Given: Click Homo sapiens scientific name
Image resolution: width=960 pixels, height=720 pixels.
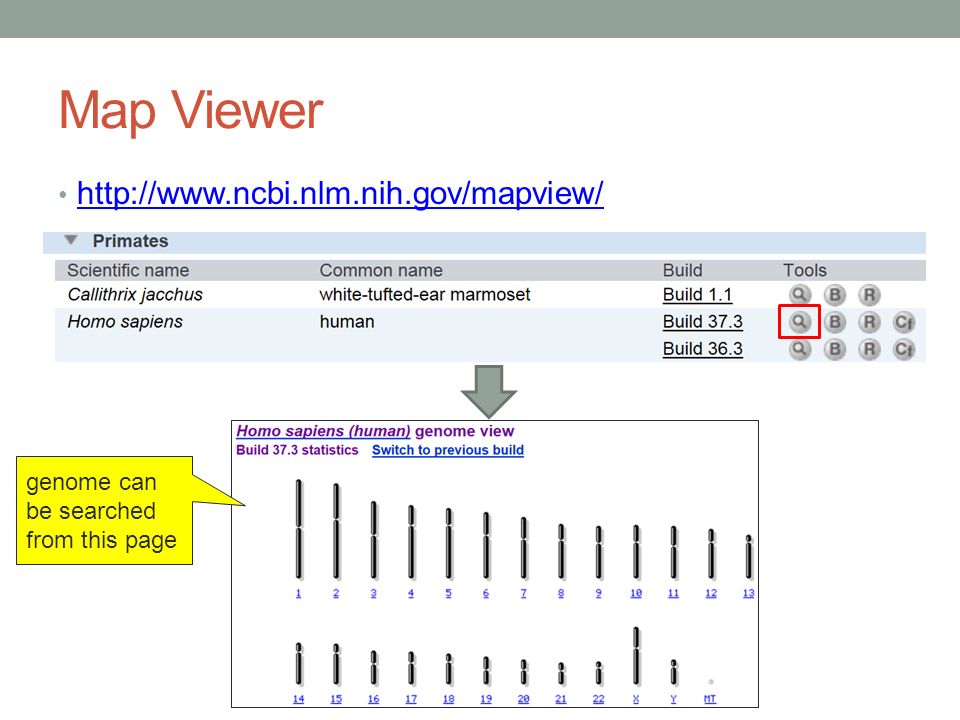Looking at the screenshot, I should (125, 322).
